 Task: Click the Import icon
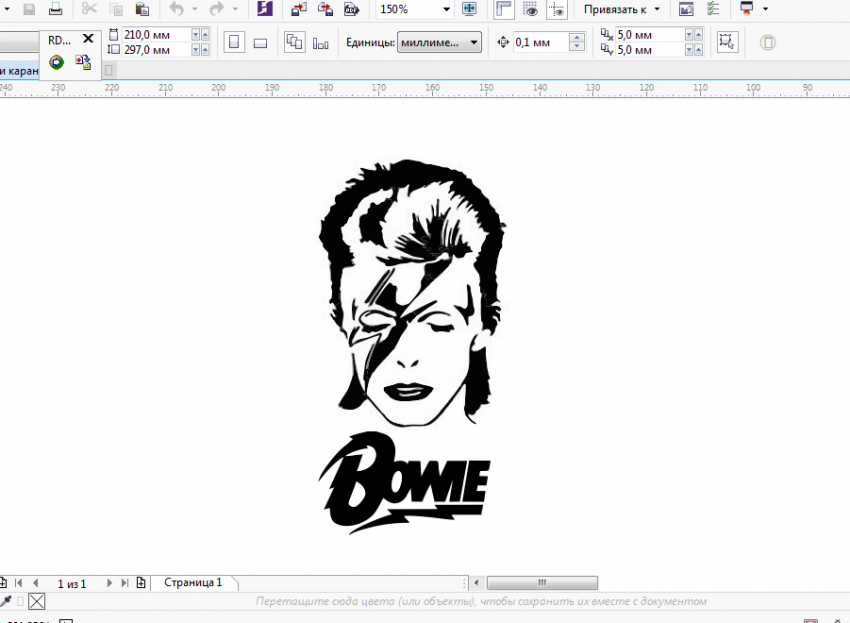(299, 9)
